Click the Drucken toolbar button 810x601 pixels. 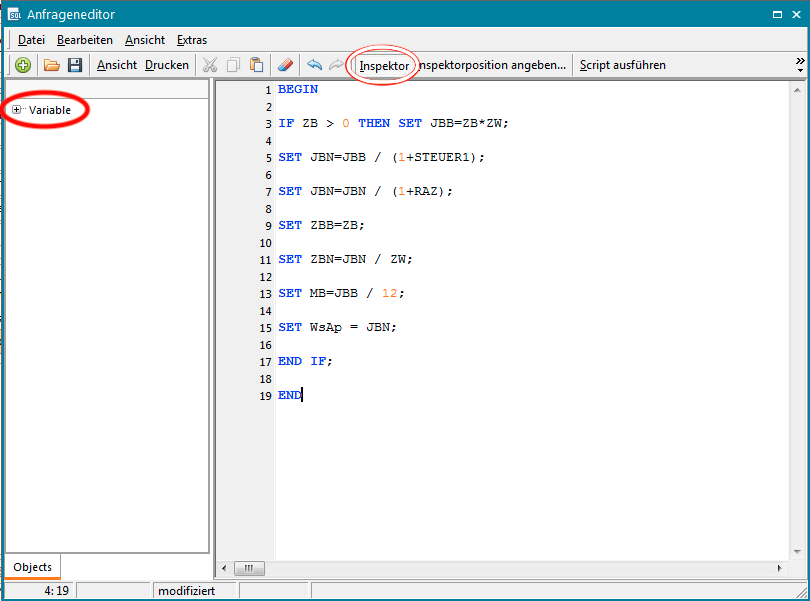tap(167, 65)
